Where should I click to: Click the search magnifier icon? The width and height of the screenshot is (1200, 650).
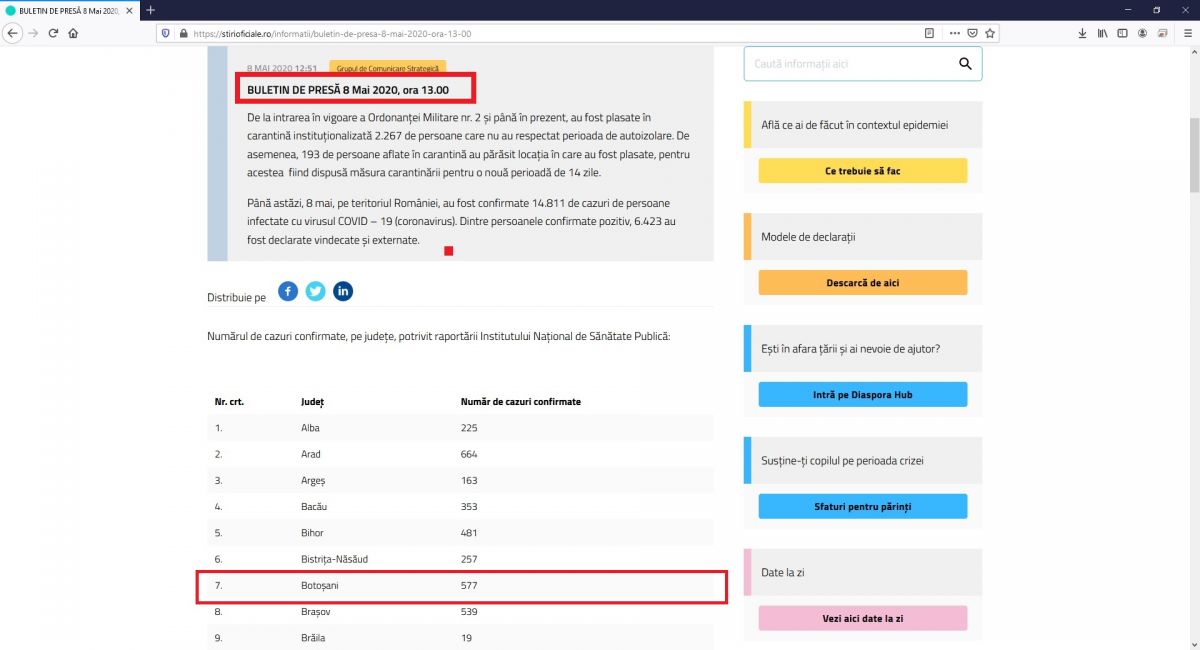pos(965,64)
